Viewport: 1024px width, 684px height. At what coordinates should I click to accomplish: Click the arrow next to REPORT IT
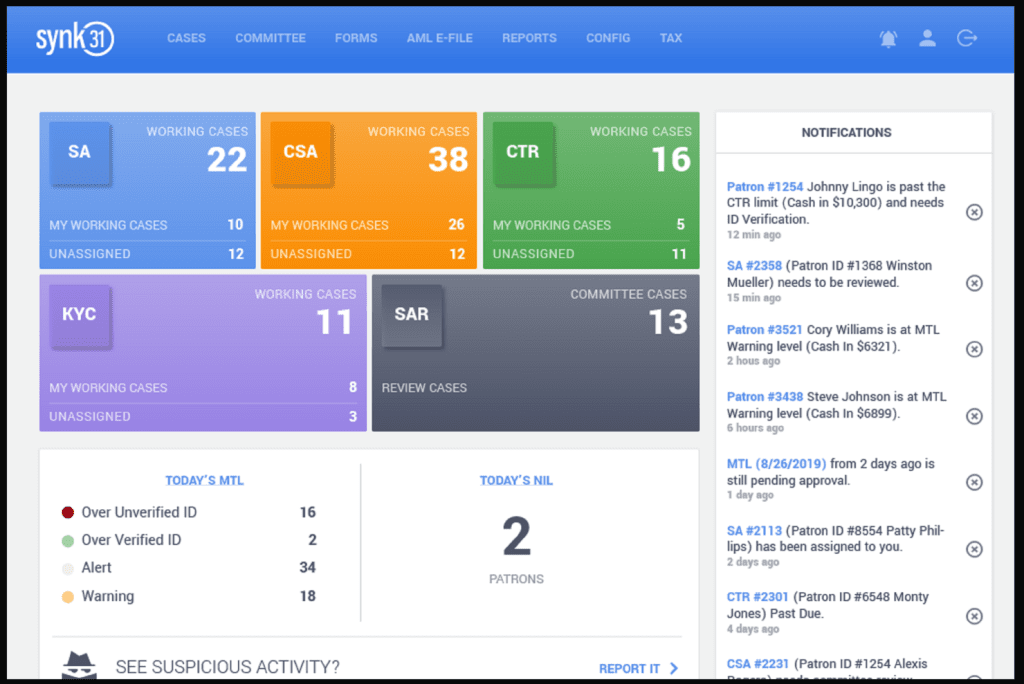[674, 668]
